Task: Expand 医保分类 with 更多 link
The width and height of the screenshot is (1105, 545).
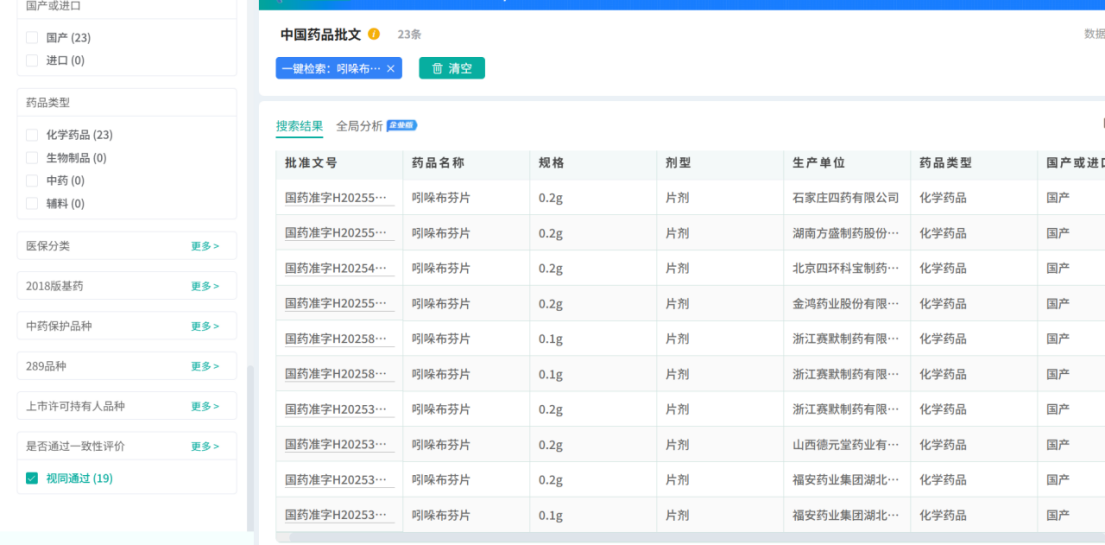Action: click(x=205, y=246)
